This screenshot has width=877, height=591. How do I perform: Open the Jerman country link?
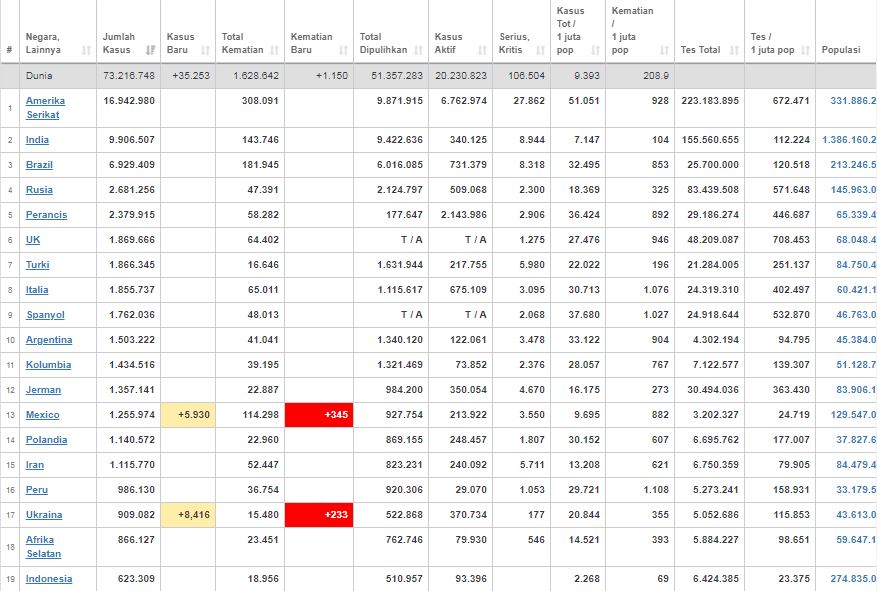(x=43, y=390)
